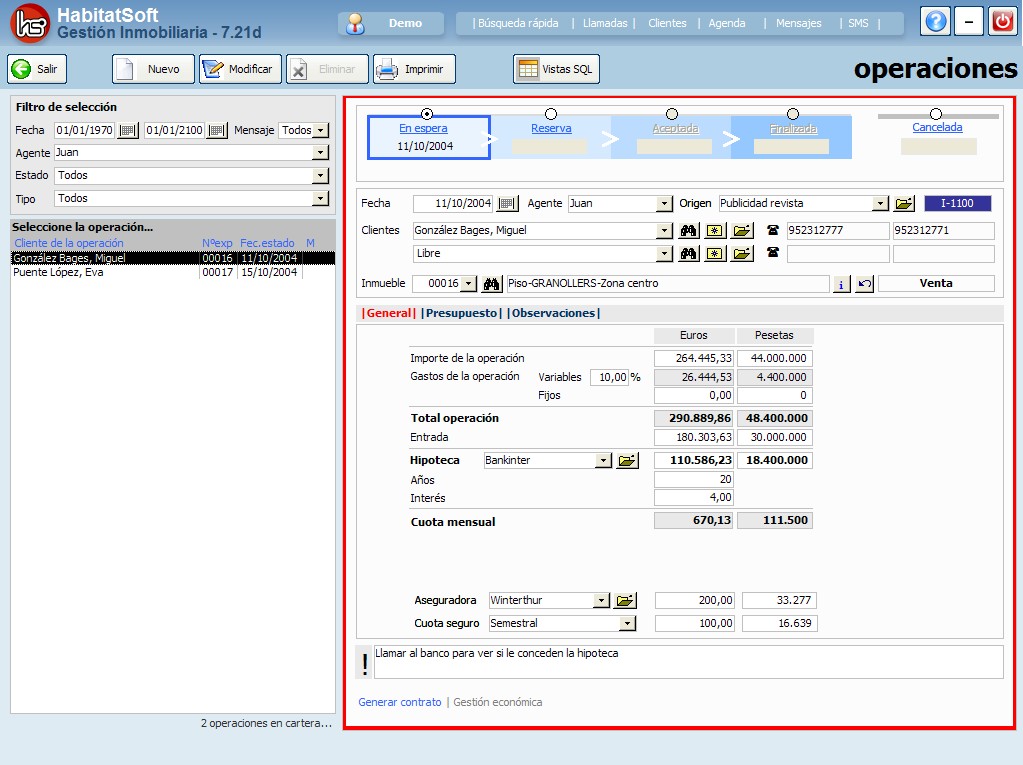This screenshot has height=765, width=1023.
Task: Print with the Imprimir button
Action: click(414, 69)
